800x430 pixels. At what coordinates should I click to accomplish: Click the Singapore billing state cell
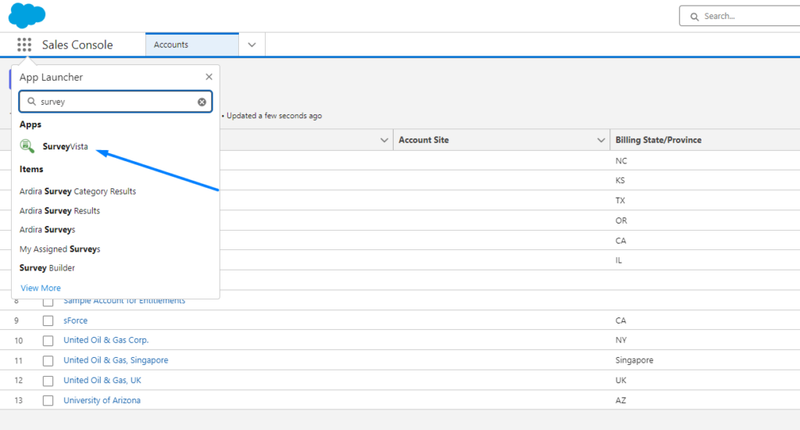pos(634,360)
